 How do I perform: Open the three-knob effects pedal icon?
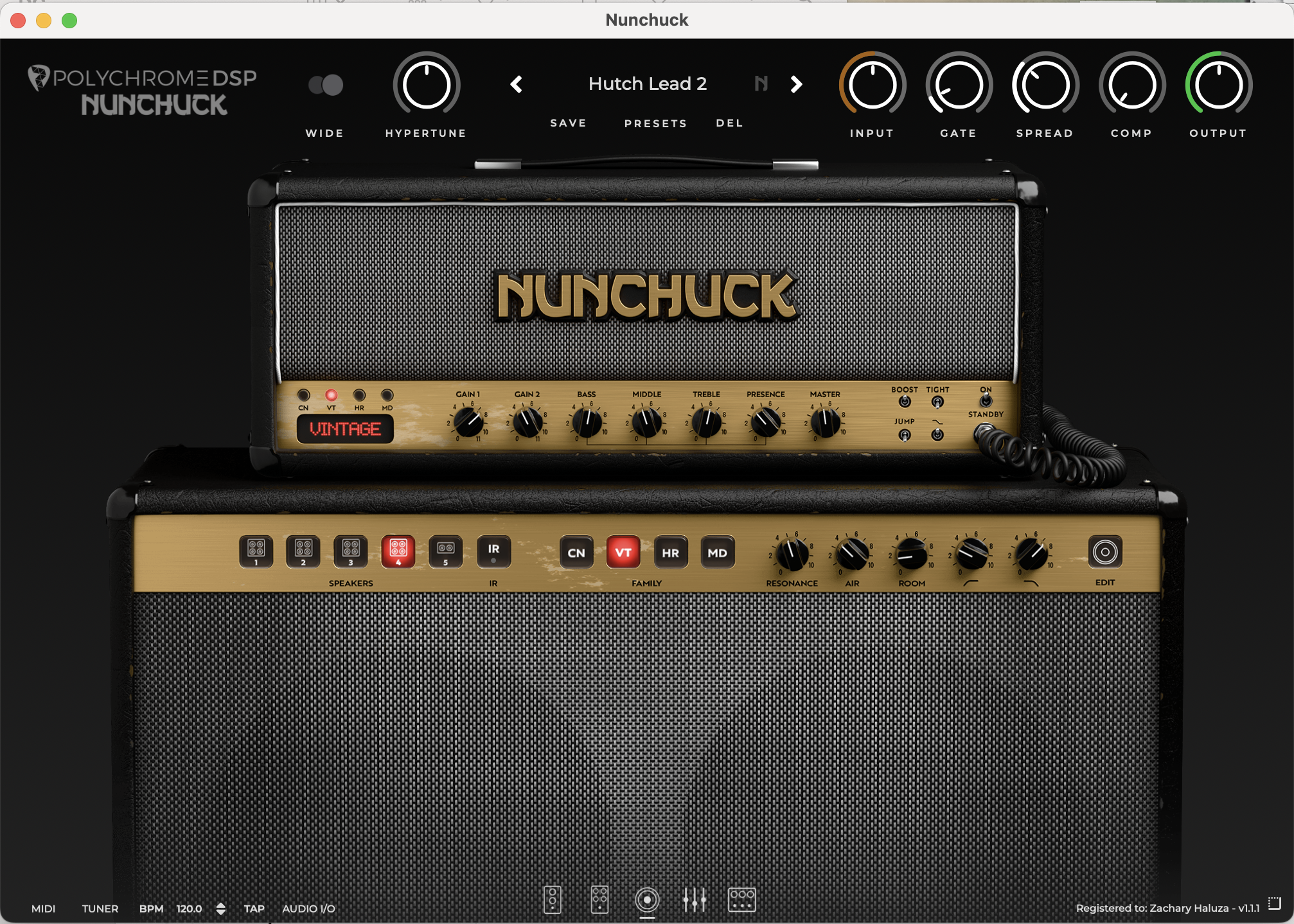click(x=741, y=899)
